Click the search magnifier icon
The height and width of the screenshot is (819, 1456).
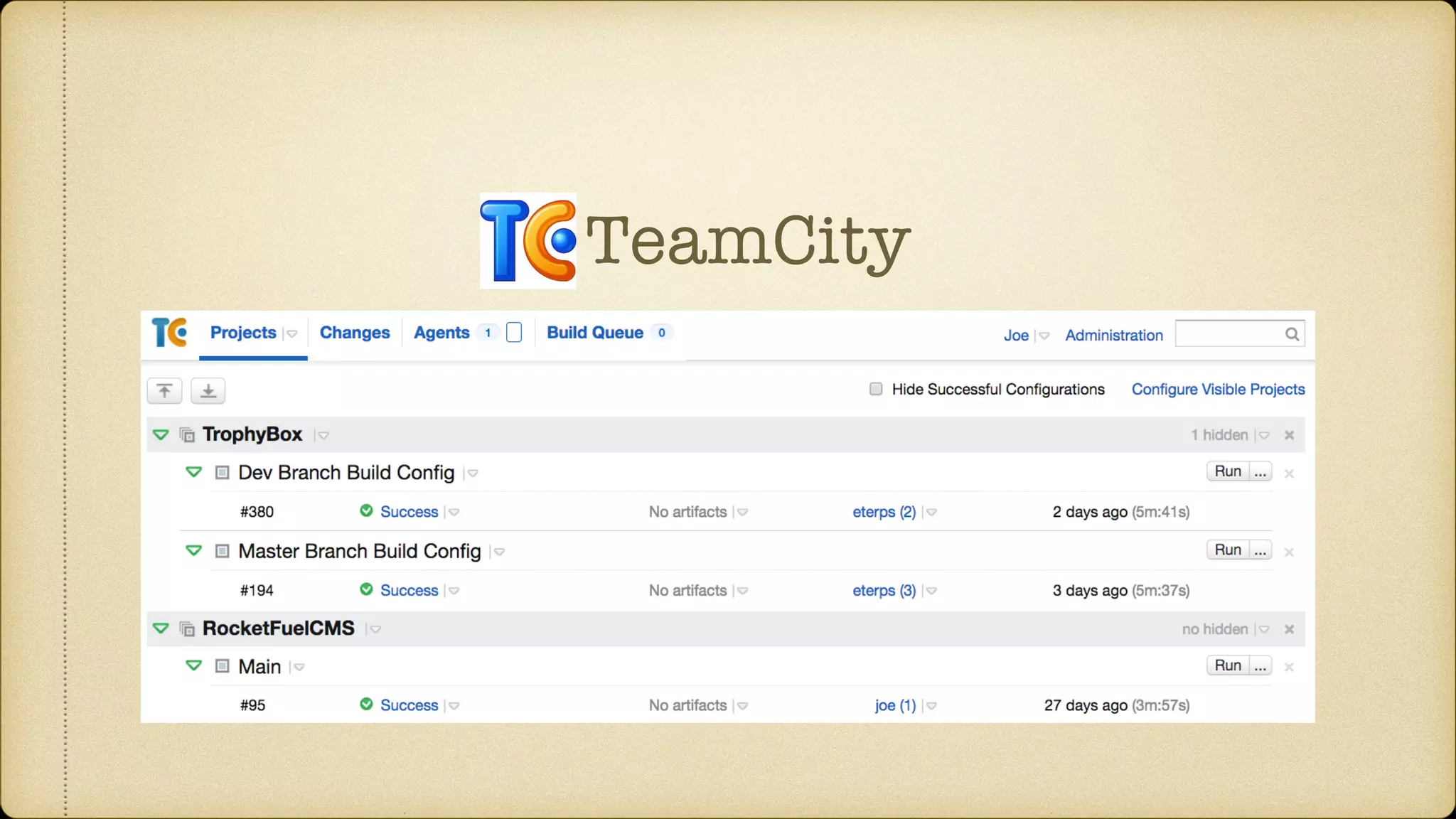[x=1292, y=334]
